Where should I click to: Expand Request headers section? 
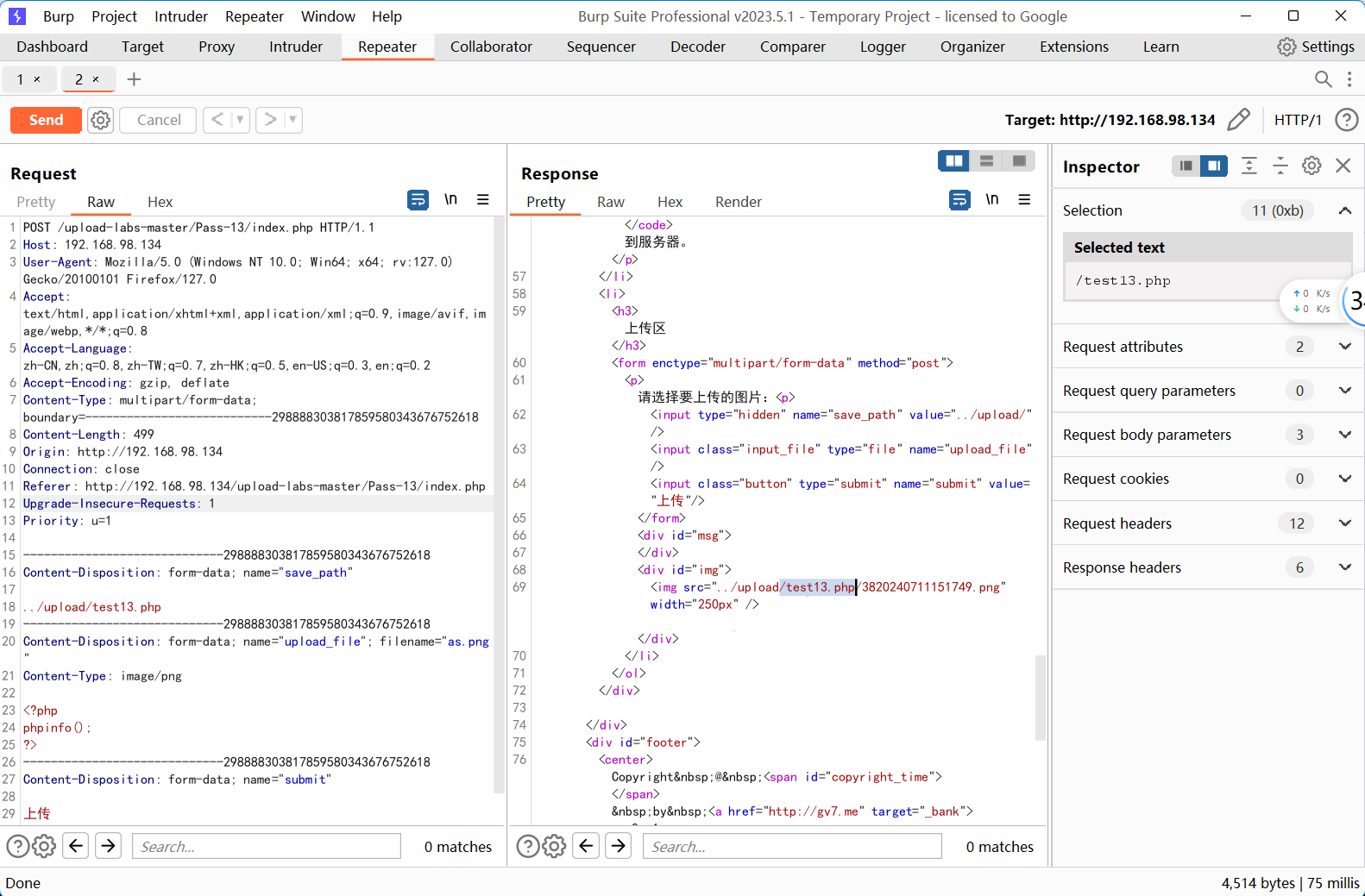[1345, 523]
